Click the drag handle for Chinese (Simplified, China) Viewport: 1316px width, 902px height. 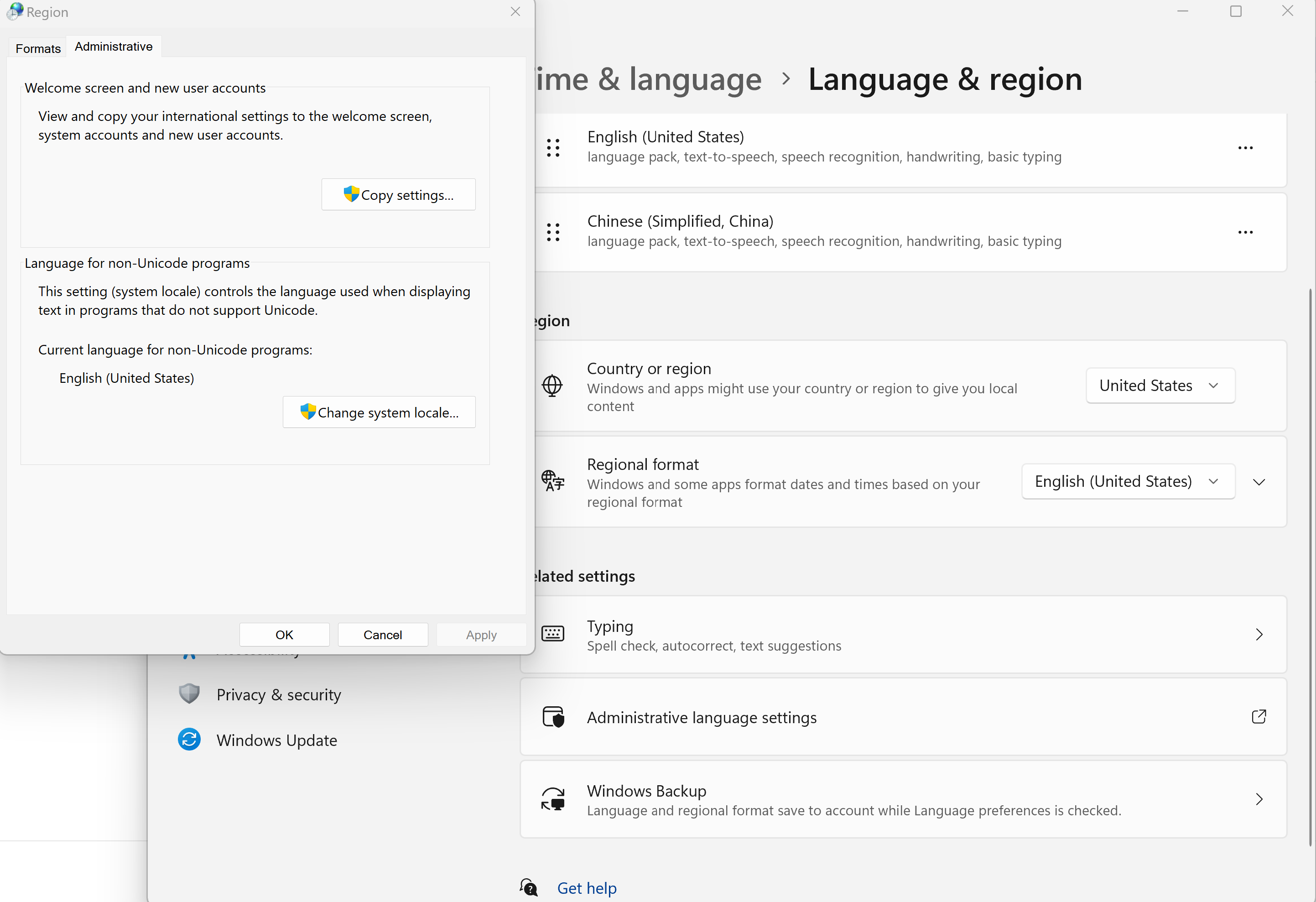coord(553,232)
